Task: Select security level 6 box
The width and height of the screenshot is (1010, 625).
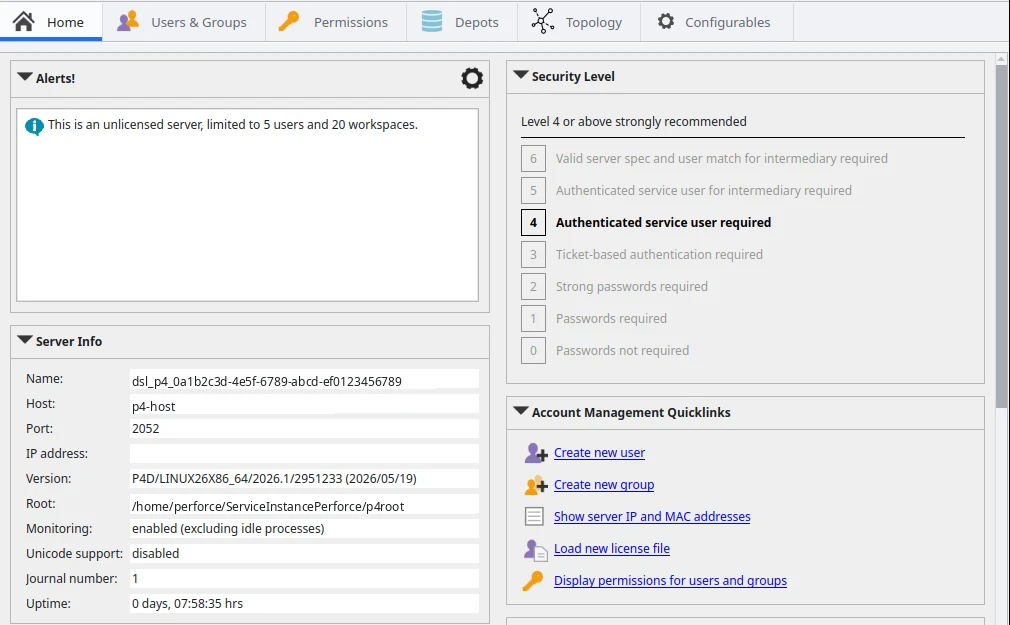Action: pyautogui.click(x=533, y=159)
